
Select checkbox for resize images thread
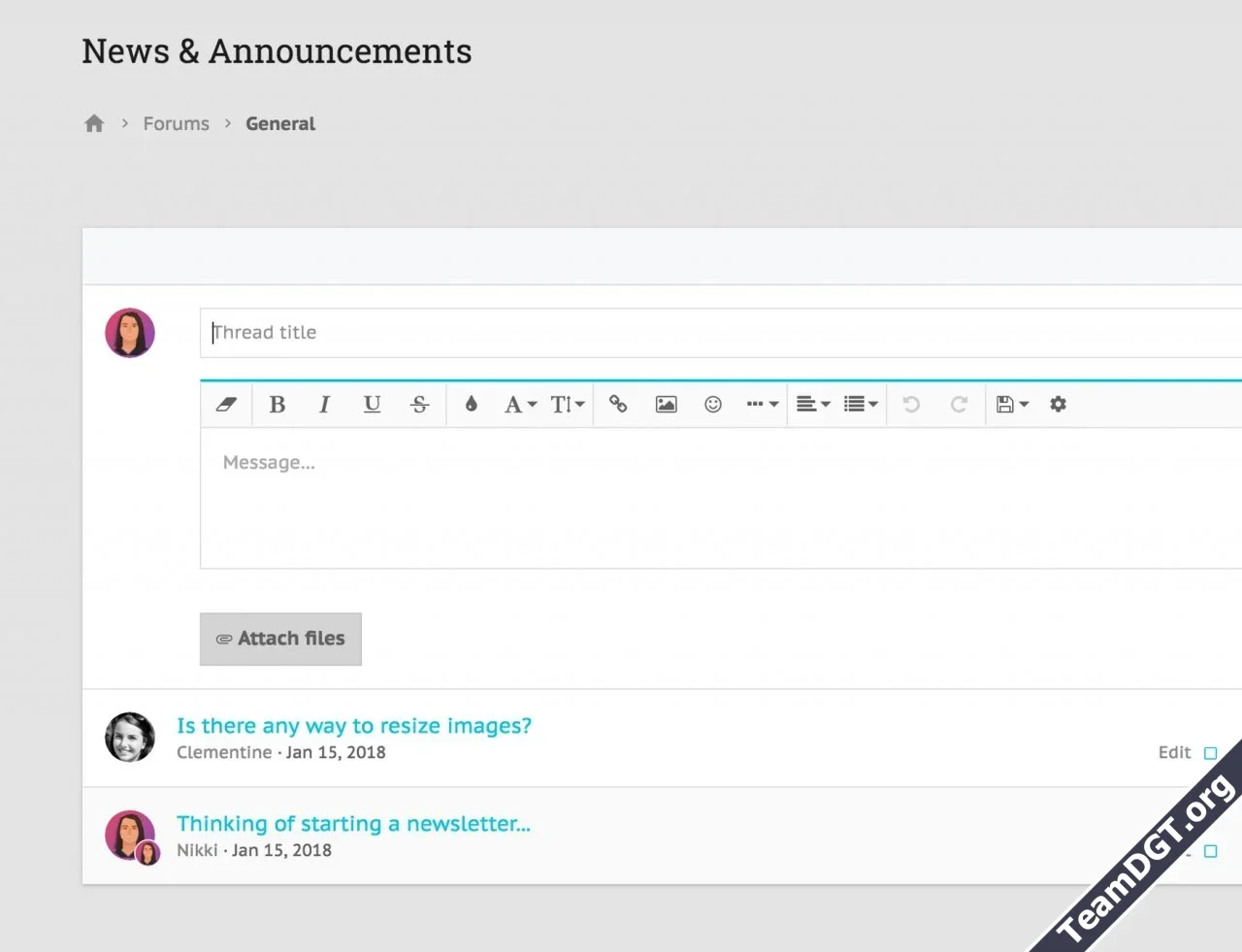[1210, 753]
